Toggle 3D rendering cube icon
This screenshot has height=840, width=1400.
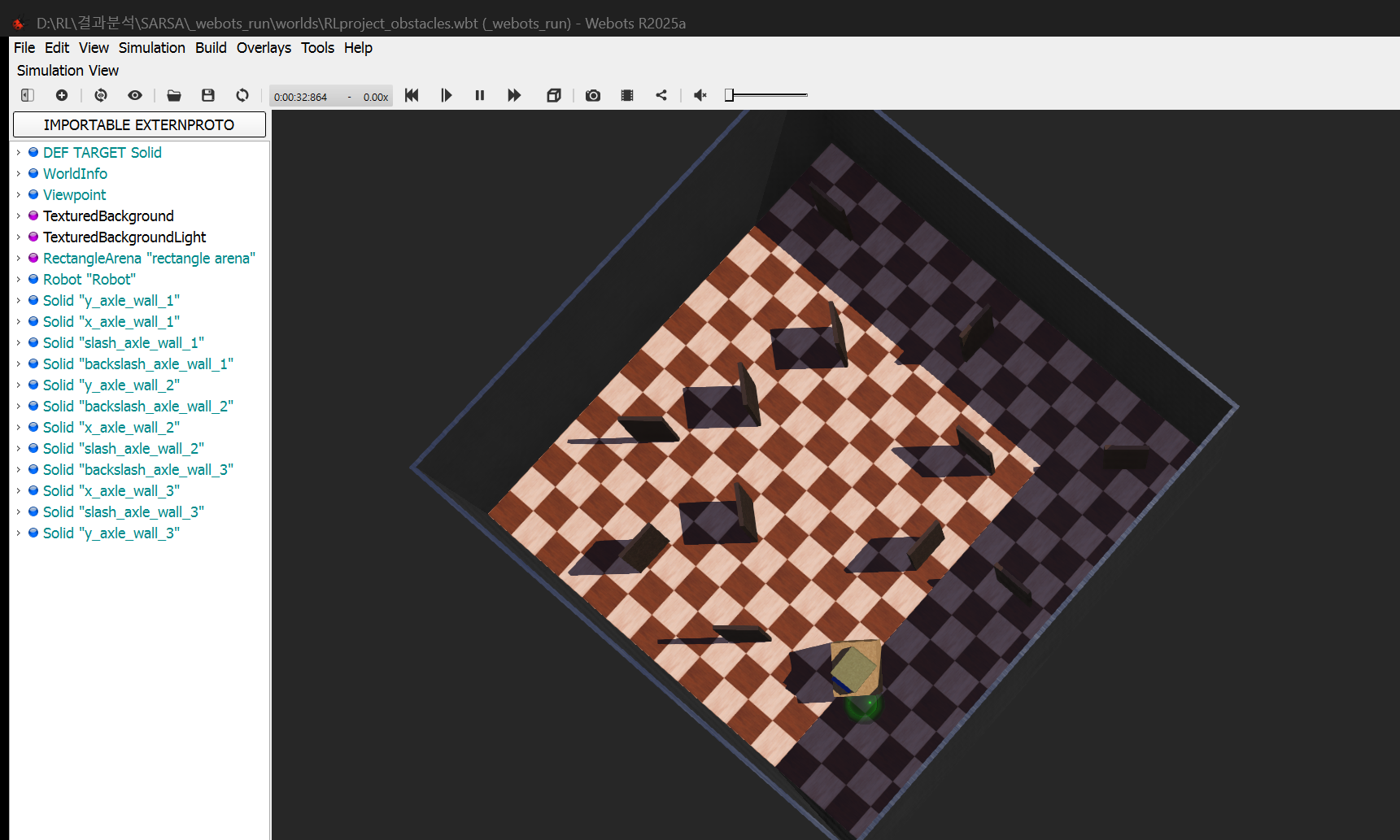click(554, 95)
